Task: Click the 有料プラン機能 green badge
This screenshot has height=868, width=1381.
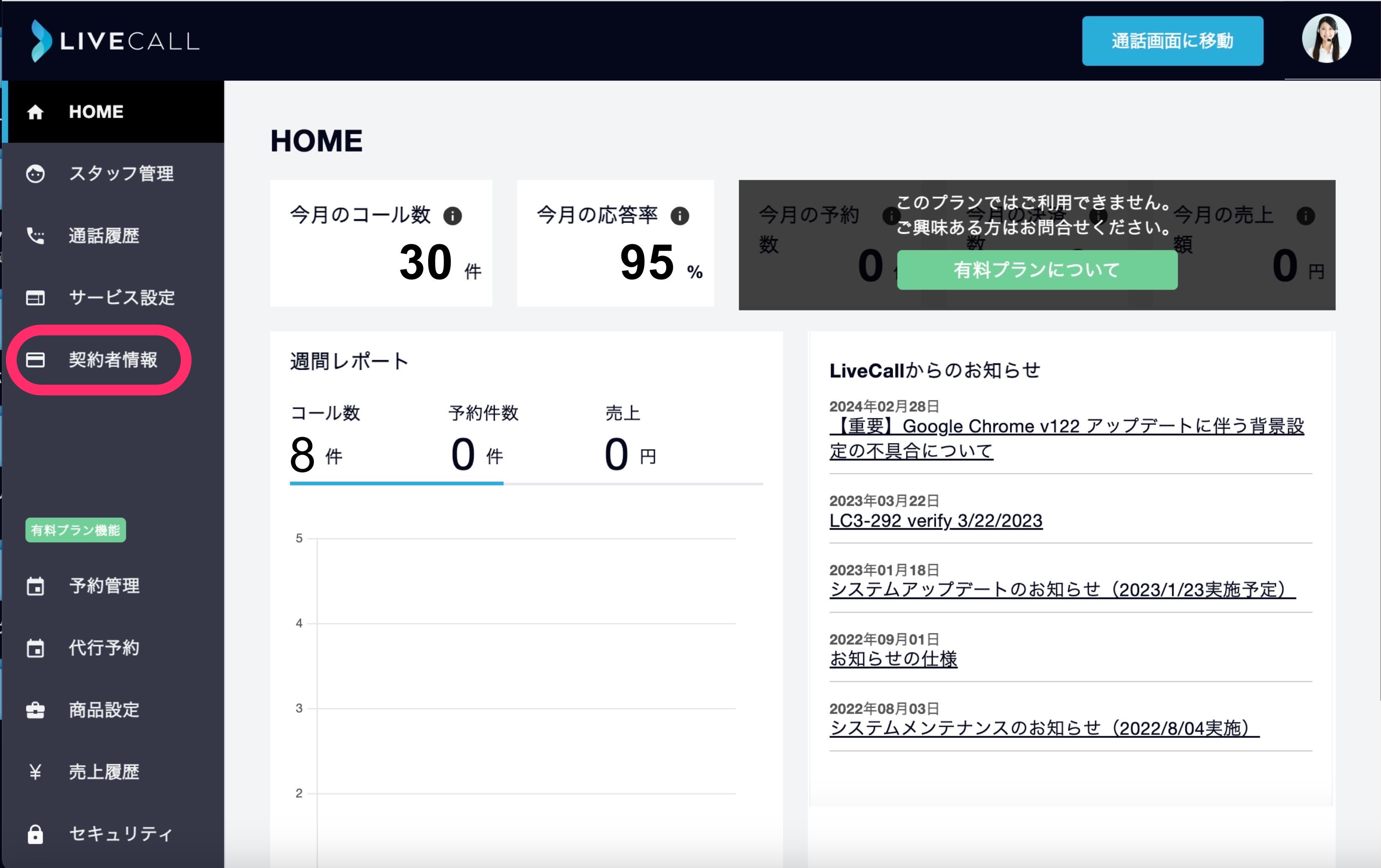Action: point(76,530)
